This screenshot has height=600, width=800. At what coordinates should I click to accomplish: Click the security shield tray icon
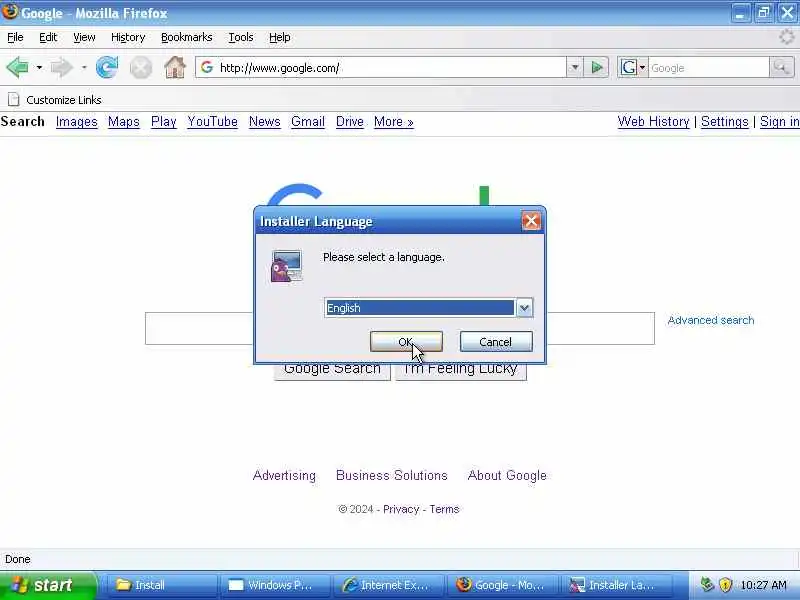click(x=726, y=585)
